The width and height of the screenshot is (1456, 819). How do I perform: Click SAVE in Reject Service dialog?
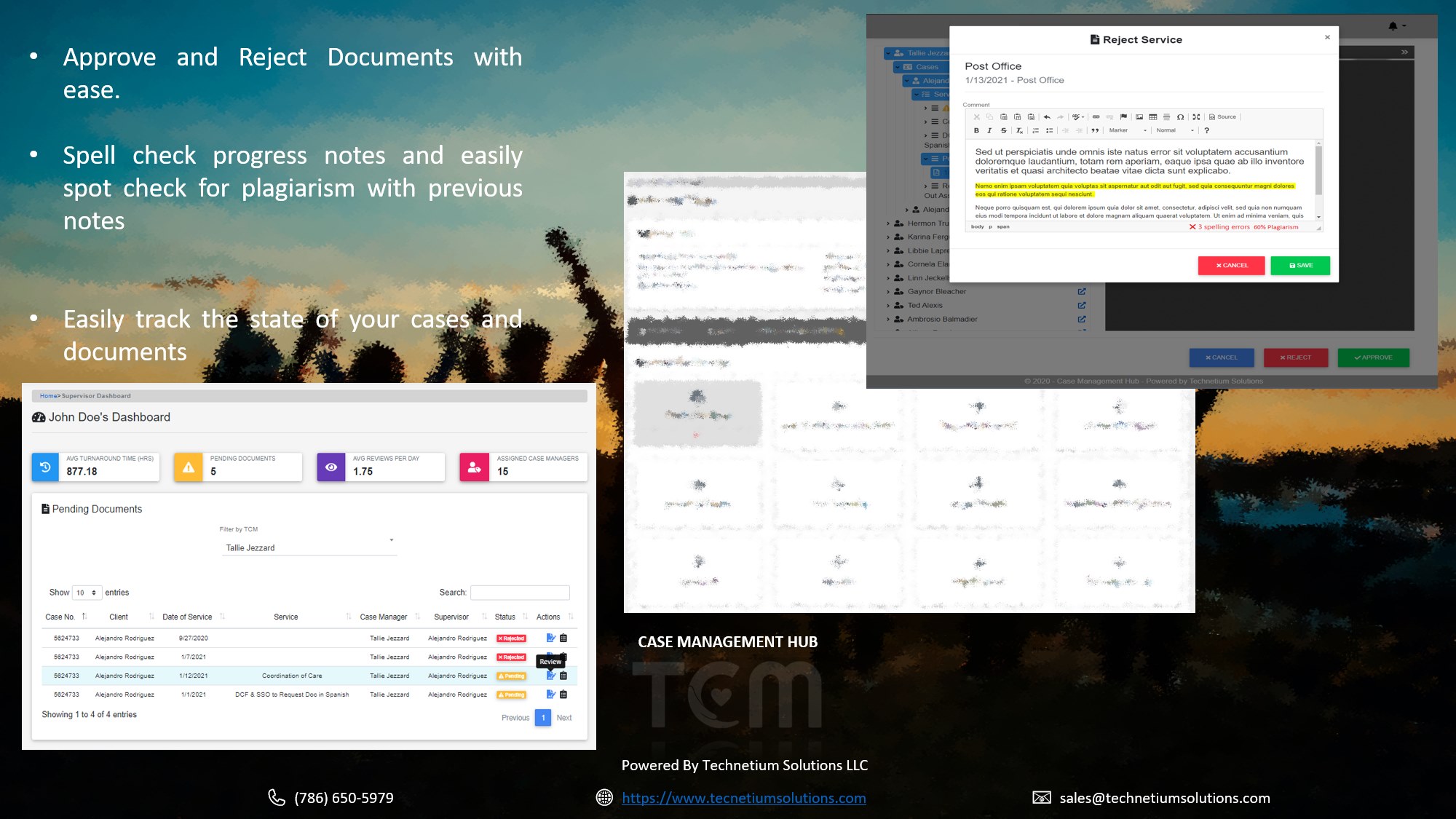pos(1300,266)
